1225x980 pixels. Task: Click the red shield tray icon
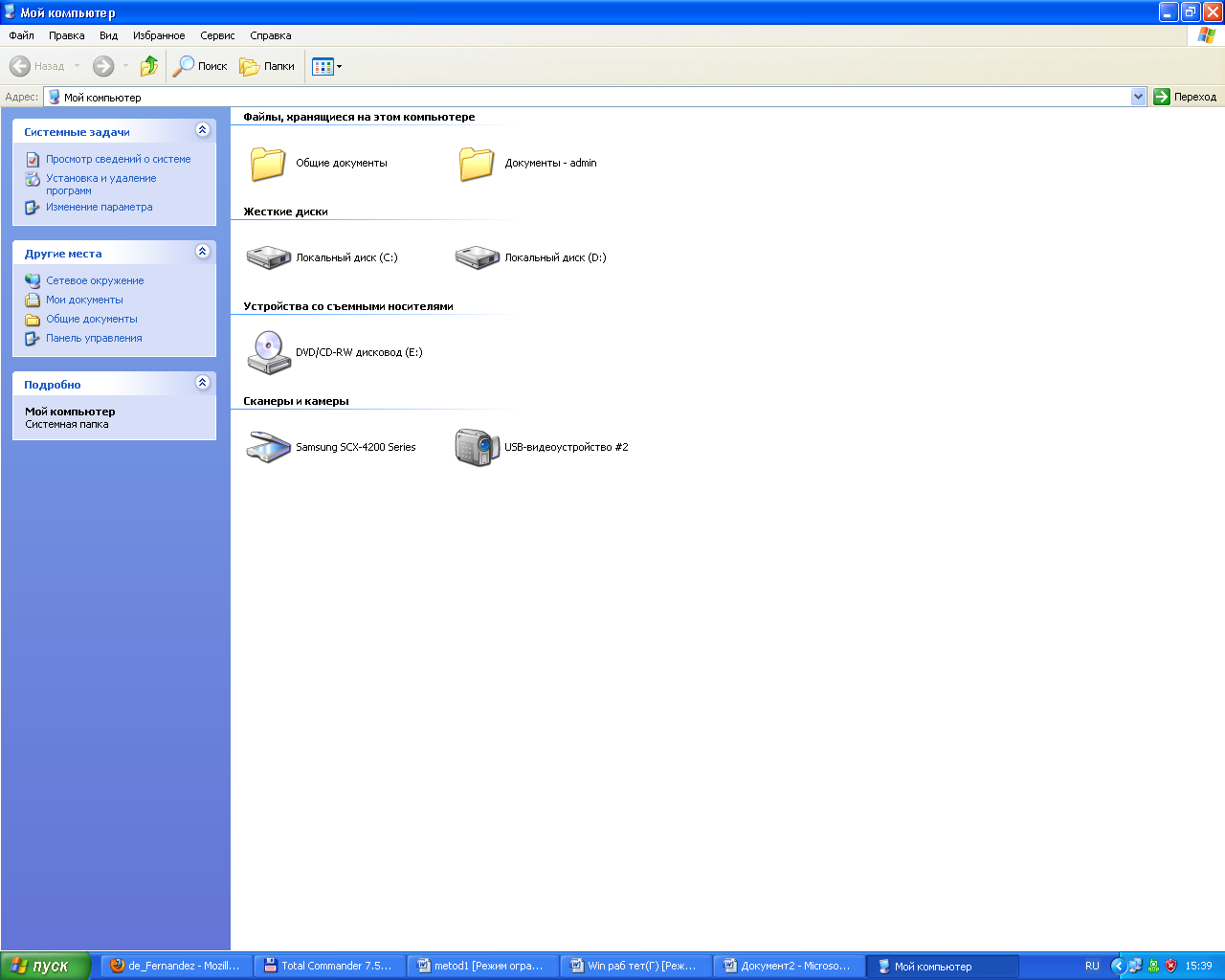pyautogui.click(x=1170, y=966)
